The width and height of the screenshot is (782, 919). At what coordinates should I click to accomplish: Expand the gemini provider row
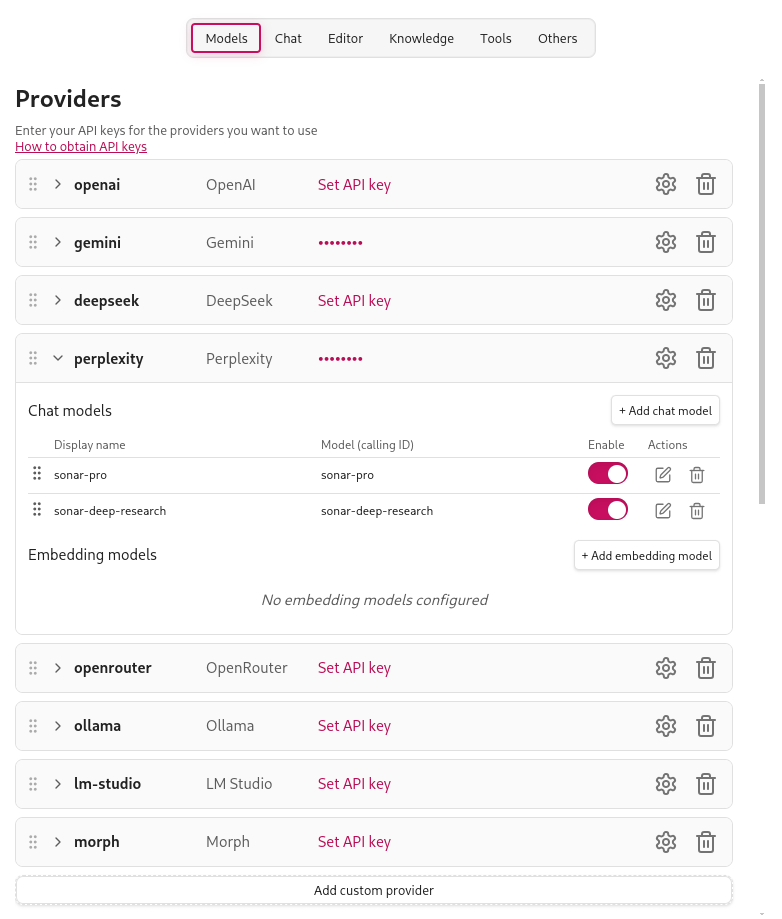click(58, 242)
